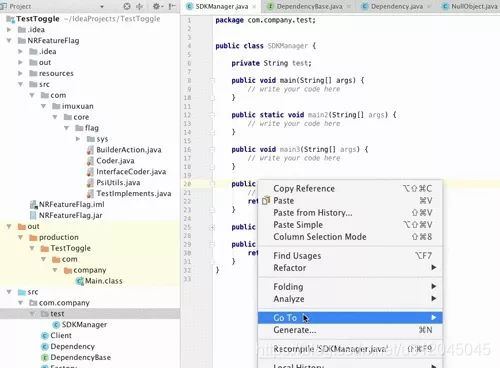The image size is (500, 368).
Task: Choose Paste from context menu
Action: point(350,201)
